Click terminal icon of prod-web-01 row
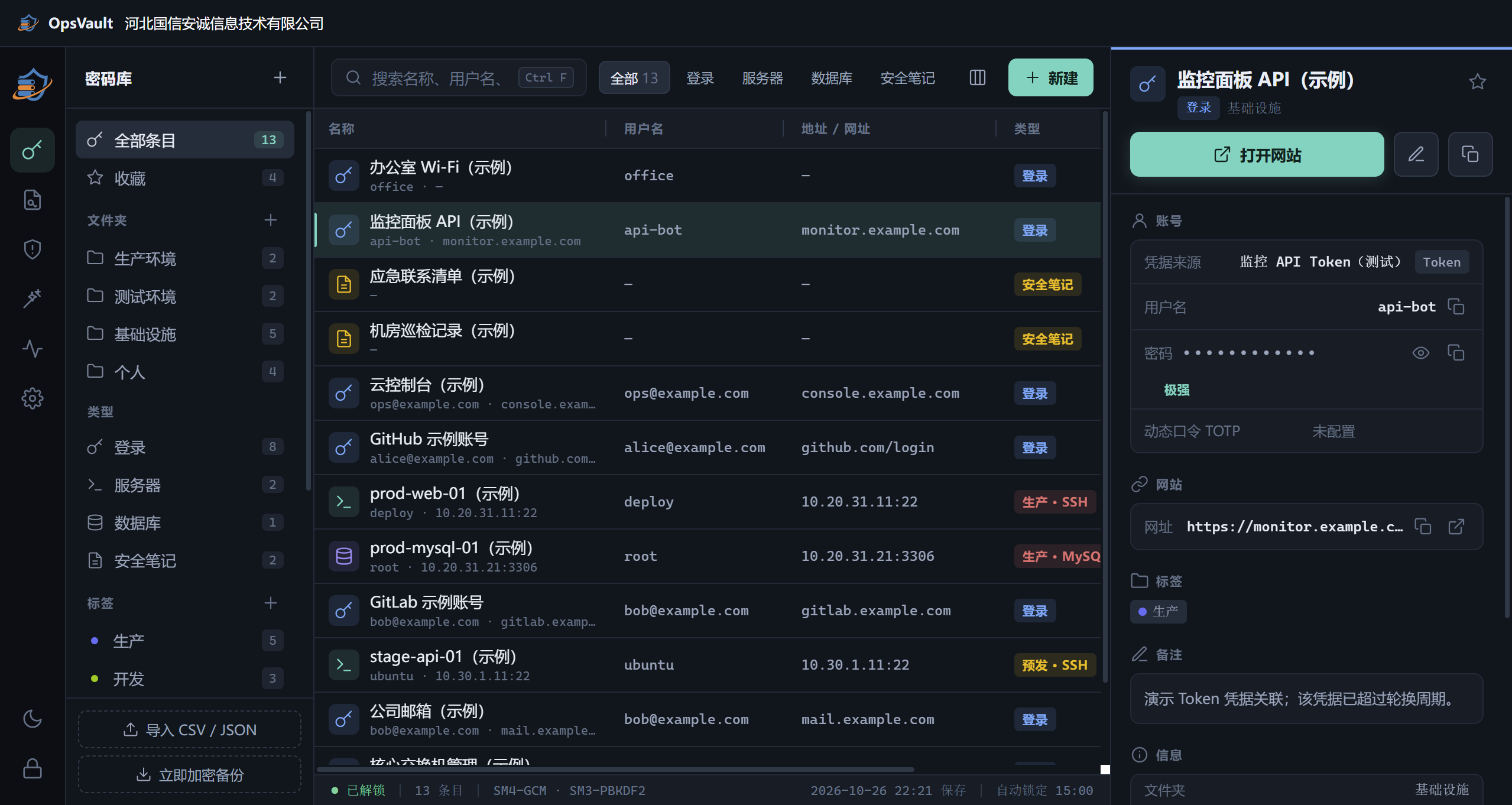This screenshot has height=805, width=1512. pos(344,502)
